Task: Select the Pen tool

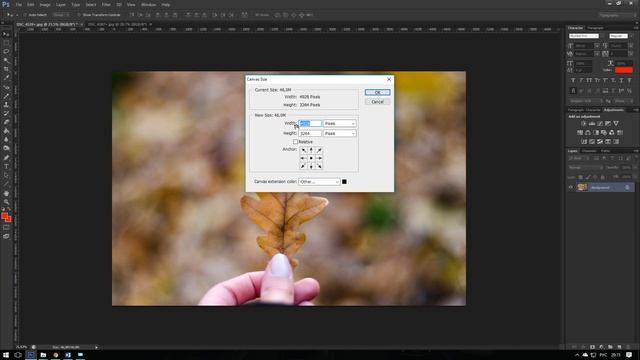Action: coord(6,158)
